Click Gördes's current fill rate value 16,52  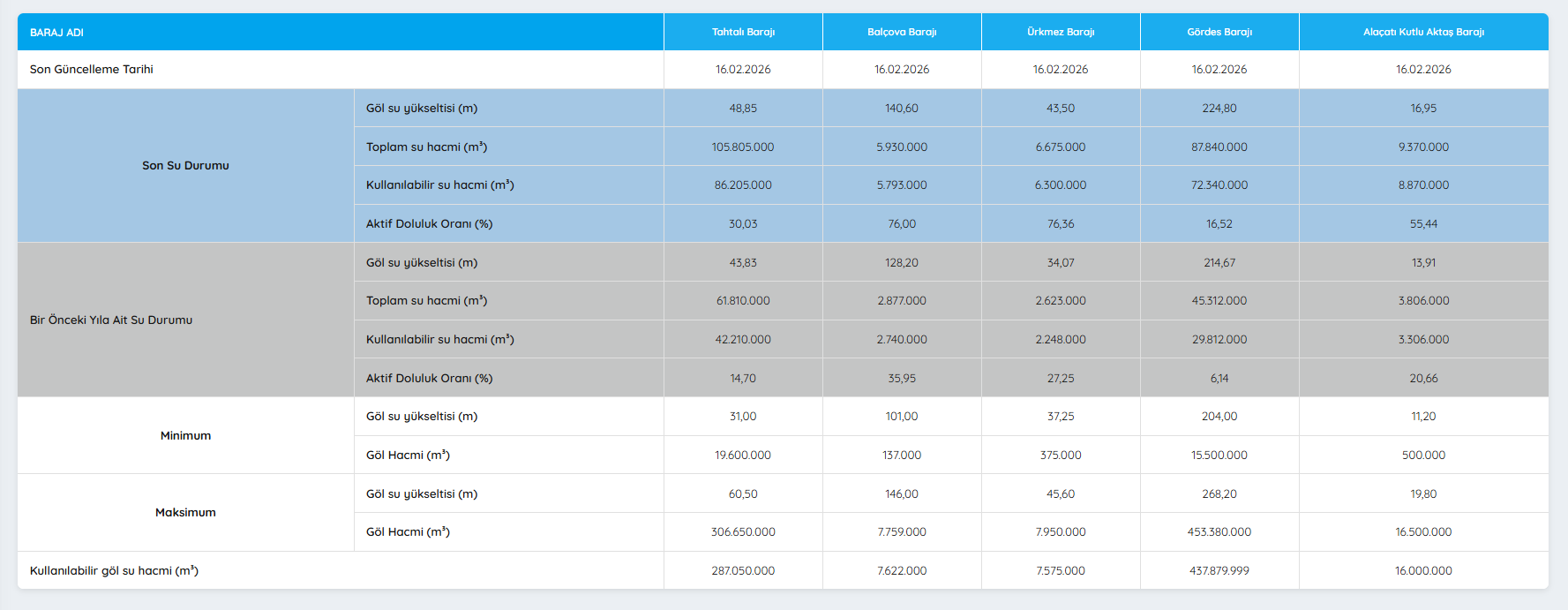(1219, 224)
